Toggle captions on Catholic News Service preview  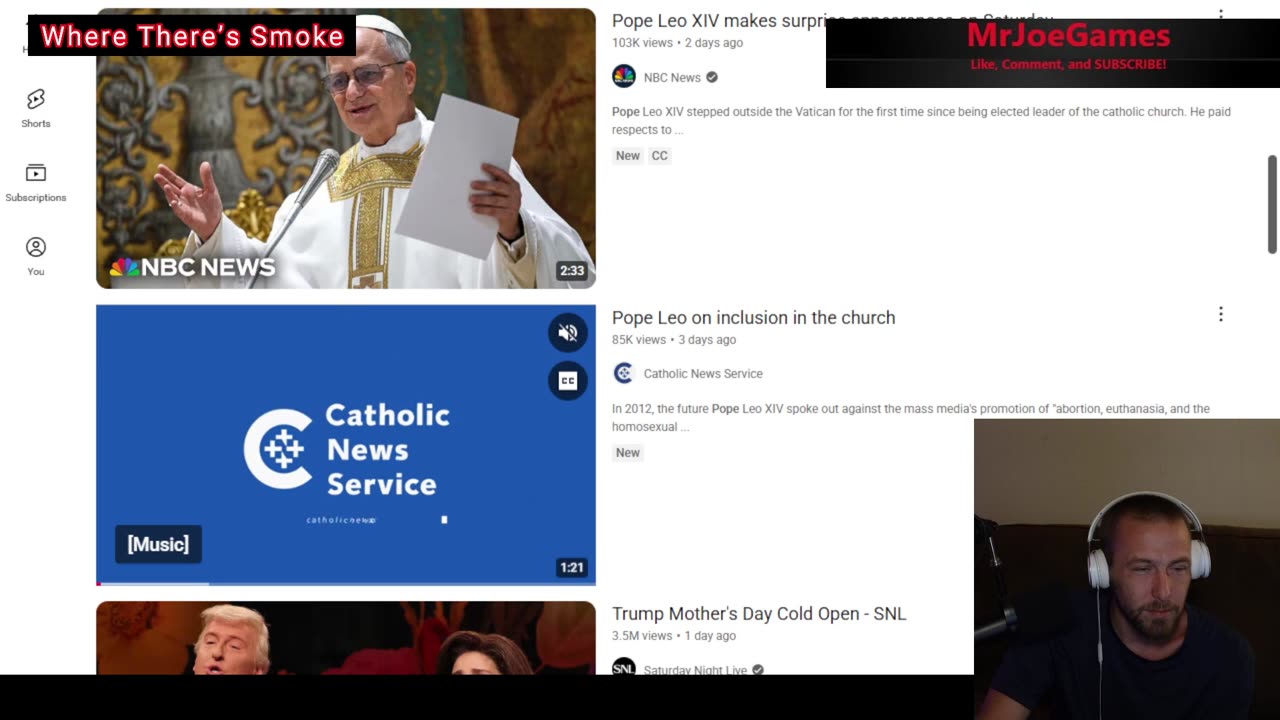tap(568, 380)
